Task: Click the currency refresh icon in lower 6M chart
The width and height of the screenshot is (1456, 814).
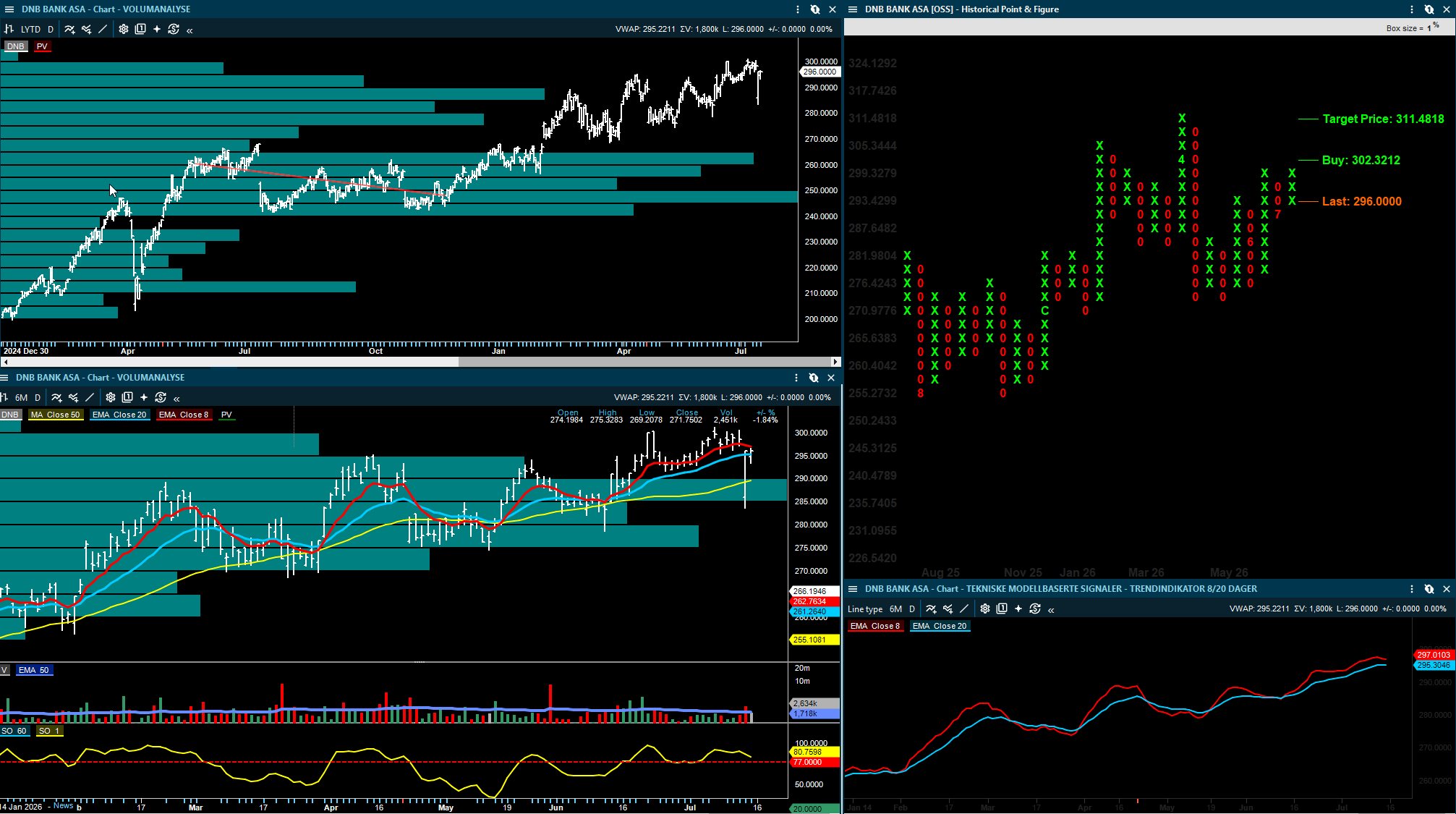Action: (161, 397)
